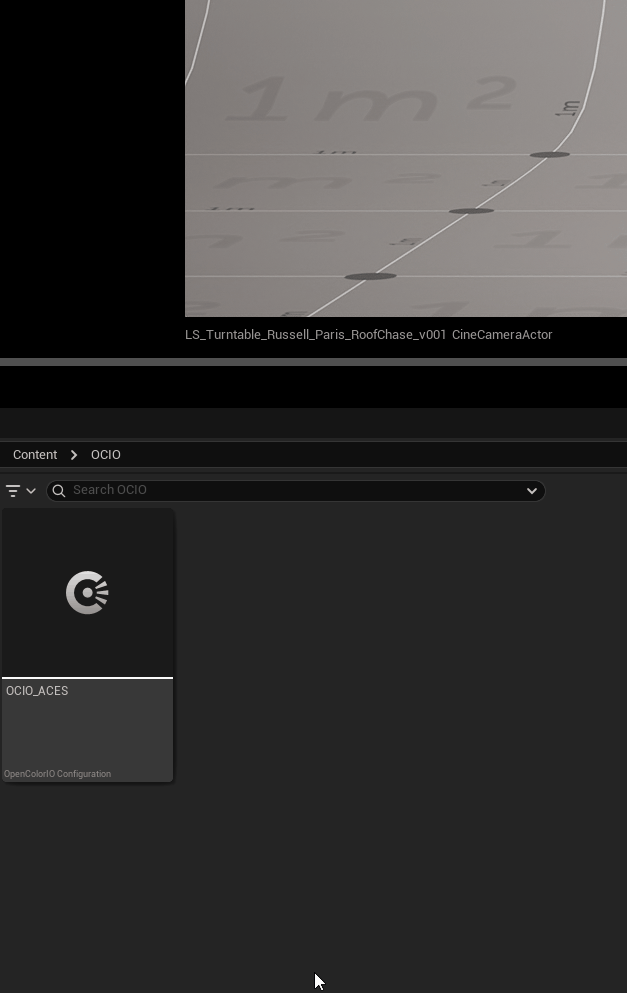627x993 pixels.
Task: Expand the breadcrumb arrow after Content
Action: click(74, 454)
